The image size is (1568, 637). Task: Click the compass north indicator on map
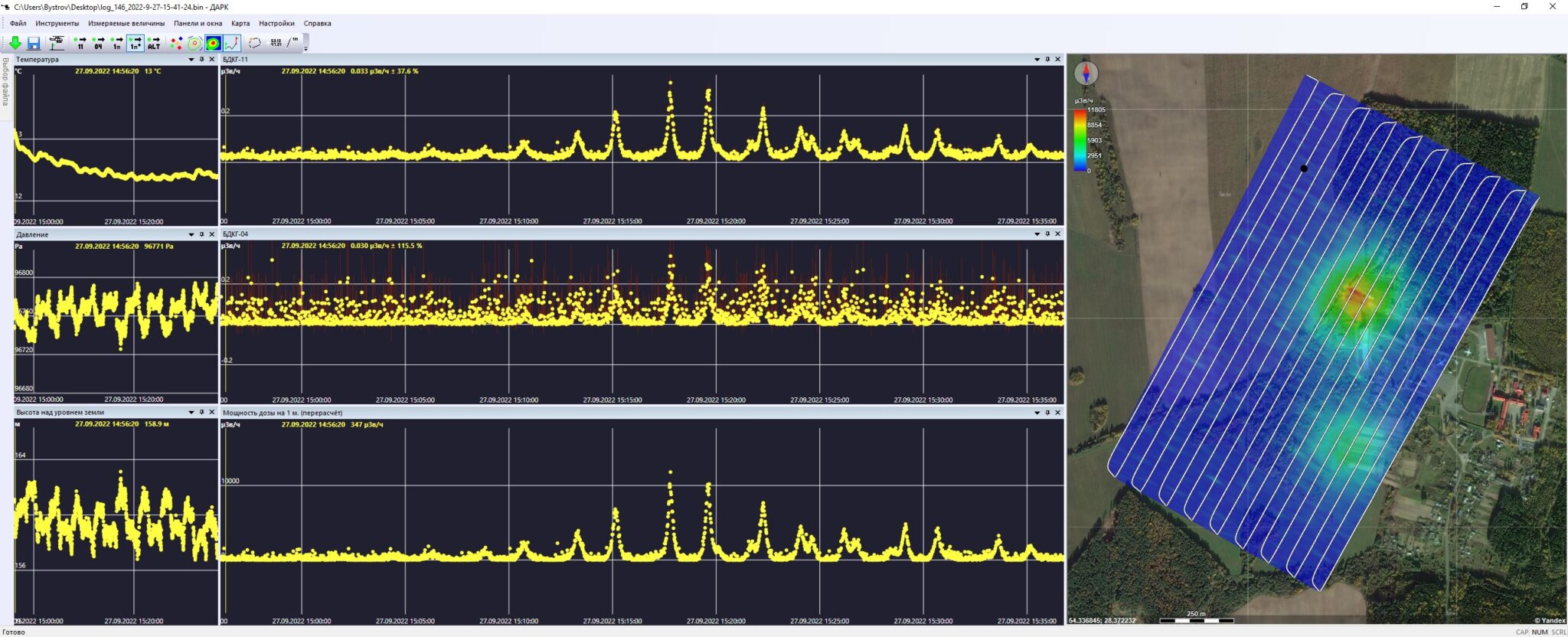pyautogui.click(x=1086, y=73)
